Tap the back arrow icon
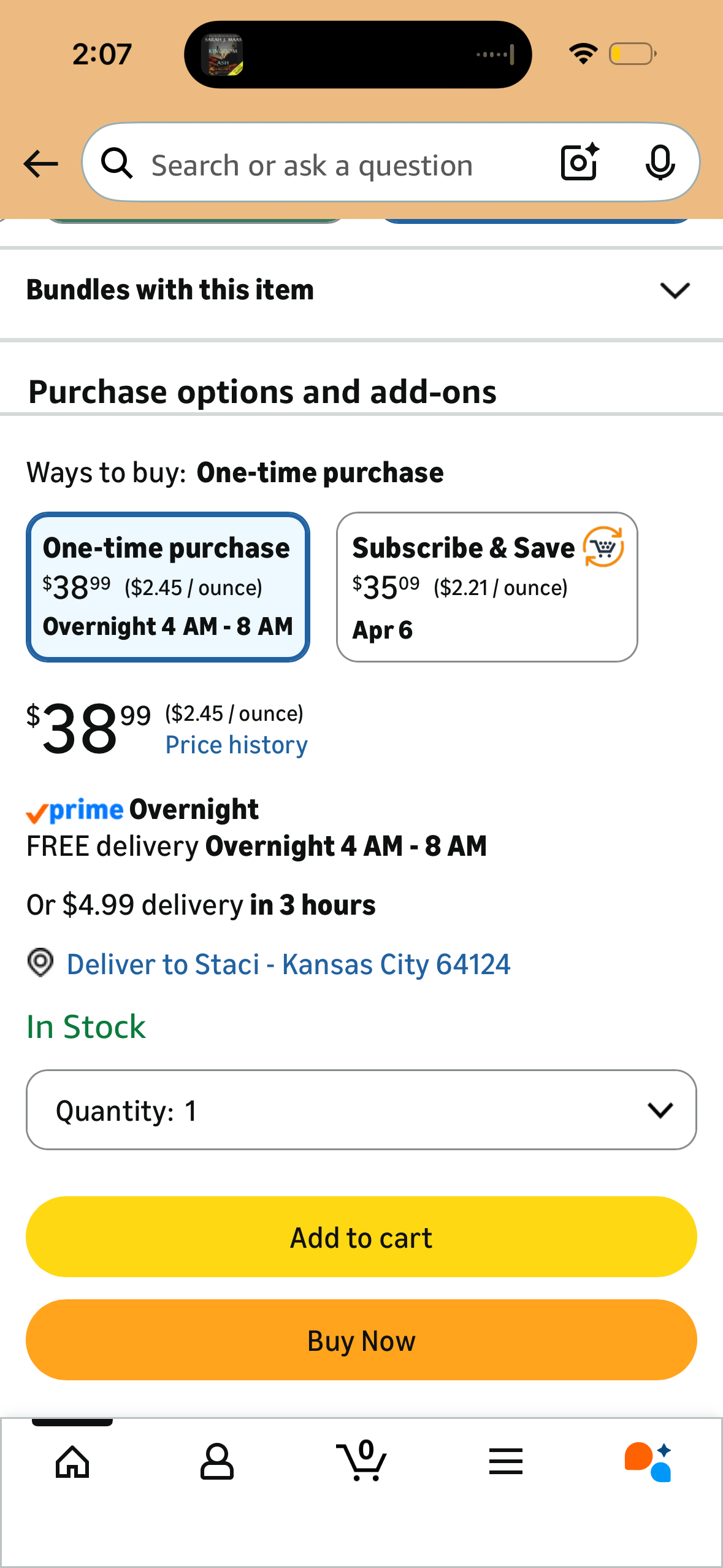Image resolution: width=723 pixels, height=1568 pixels. (40, 164)
